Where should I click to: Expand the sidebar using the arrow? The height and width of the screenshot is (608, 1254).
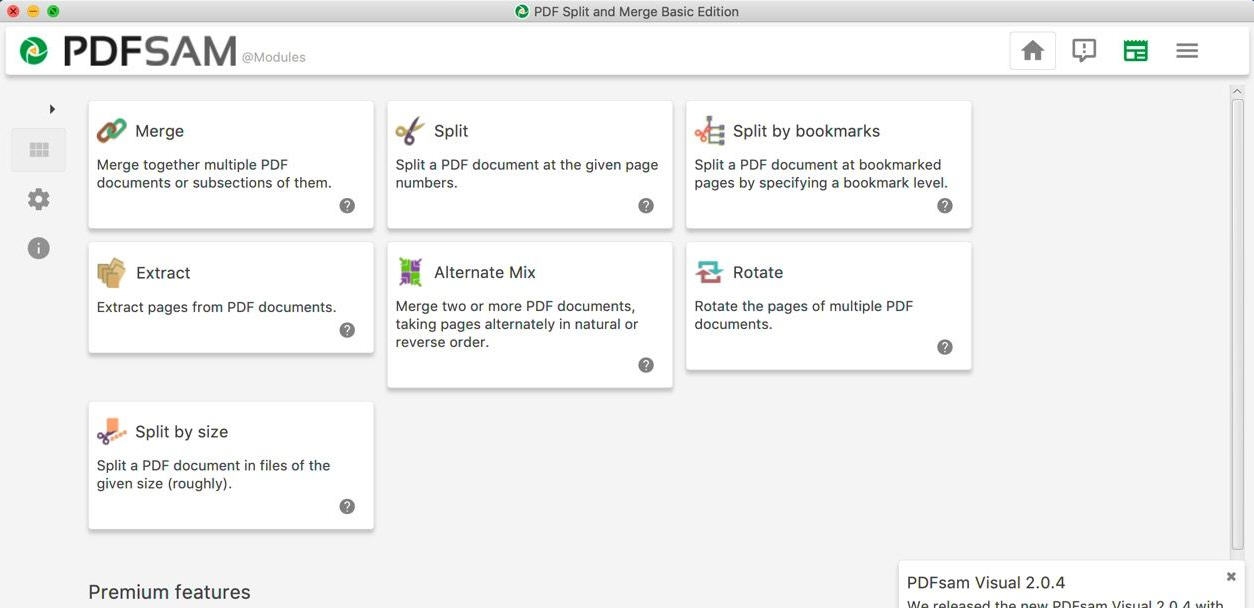click(52, 108)
